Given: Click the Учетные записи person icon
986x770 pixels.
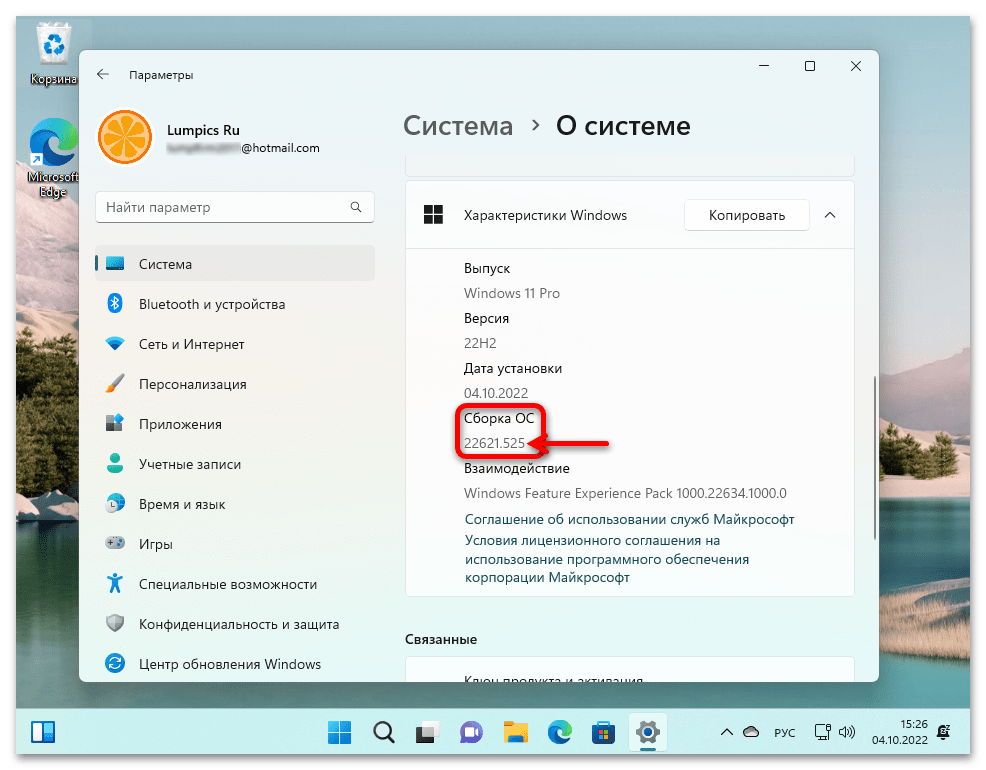Looking at the screenshot, I should pyautogui.click(x=115, y=464).
